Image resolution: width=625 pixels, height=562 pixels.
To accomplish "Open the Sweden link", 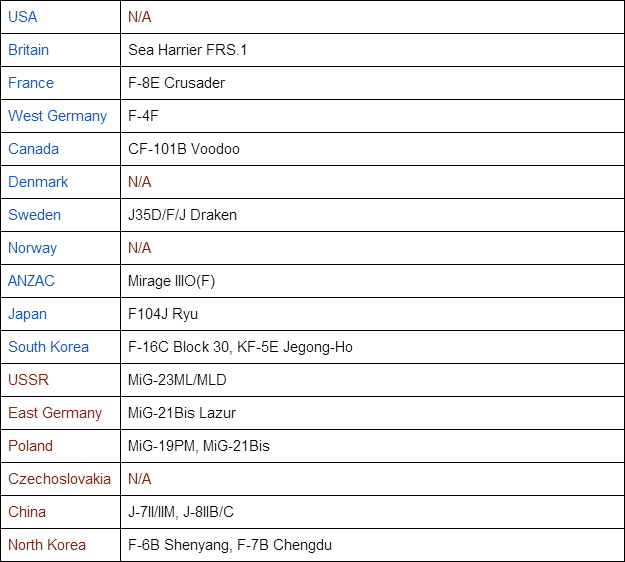I will (x=34, y=215).
